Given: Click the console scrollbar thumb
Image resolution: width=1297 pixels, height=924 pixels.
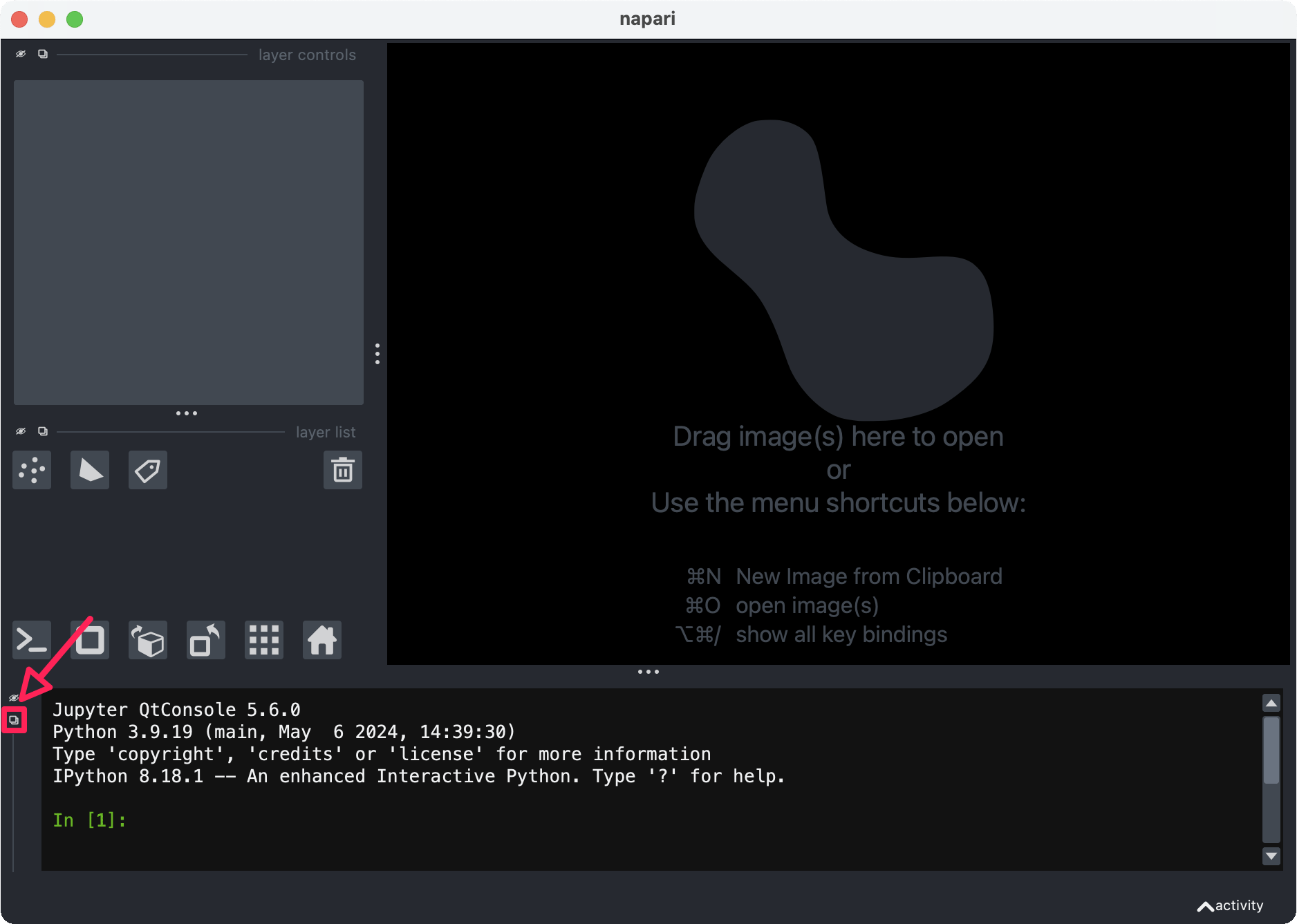Looking at the screenshot, I should pos(1271,750).
